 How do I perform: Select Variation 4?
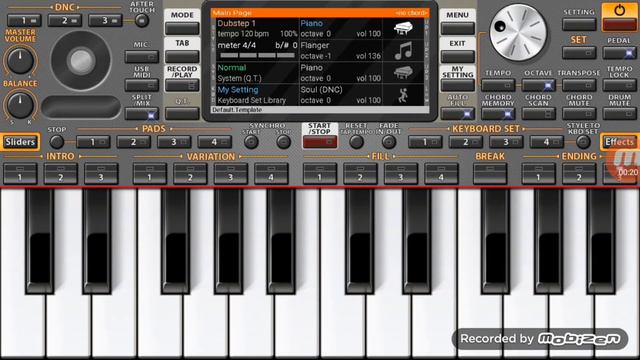[x=271, y=173]
